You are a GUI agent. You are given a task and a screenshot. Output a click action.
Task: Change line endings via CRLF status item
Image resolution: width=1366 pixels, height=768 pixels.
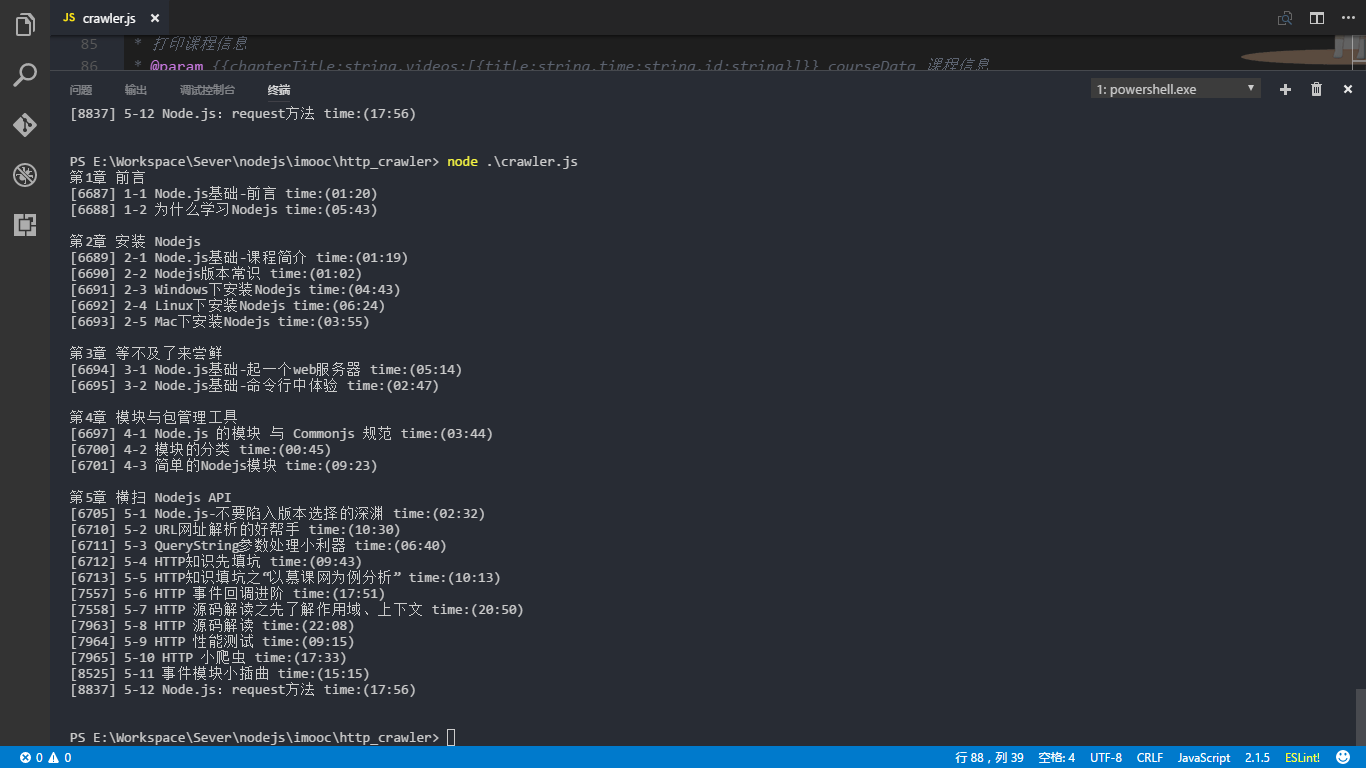[1150, 758]
